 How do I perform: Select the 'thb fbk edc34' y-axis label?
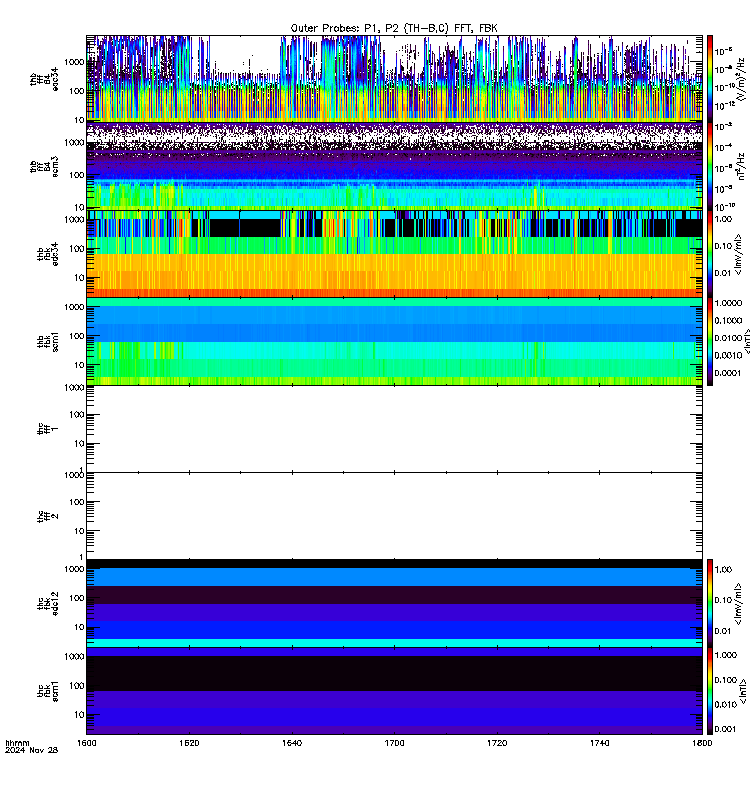(x=48, y=254)
